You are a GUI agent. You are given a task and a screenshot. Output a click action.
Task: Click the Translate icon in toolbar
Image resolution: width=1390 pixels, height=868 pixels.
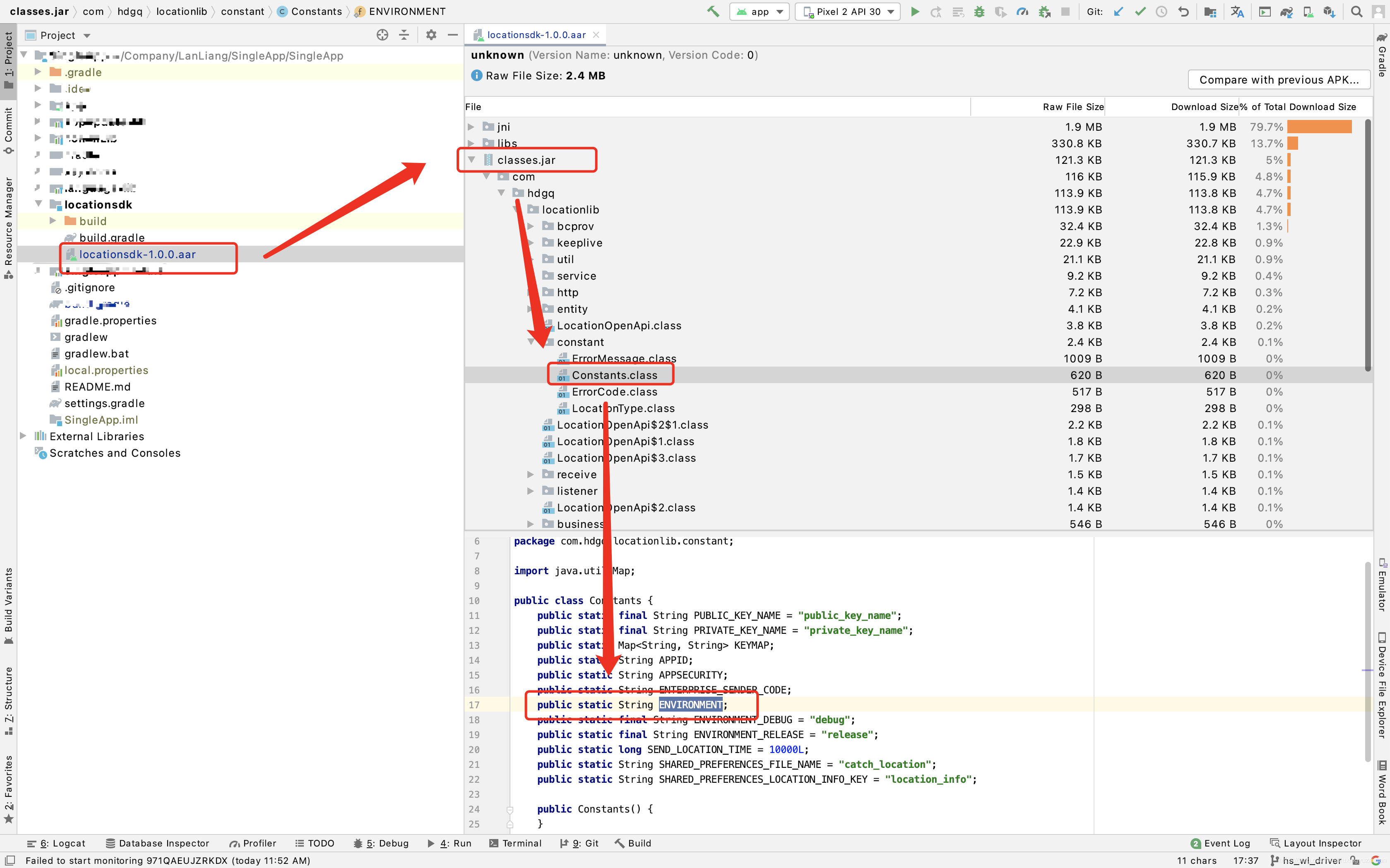pyautogui.click(x=1237, y=12)
